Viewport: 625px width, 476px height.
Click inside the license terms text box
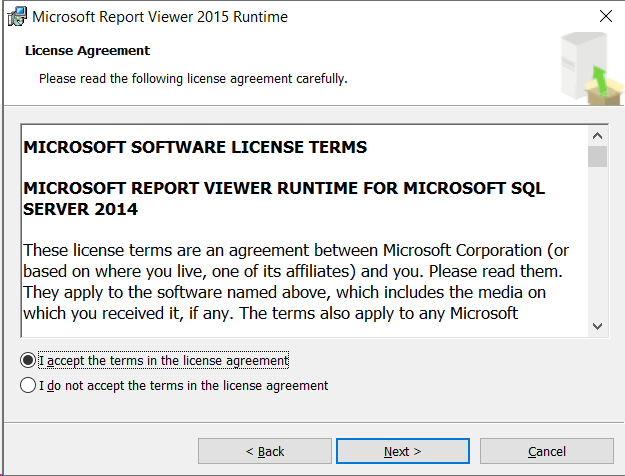[305, 231]
